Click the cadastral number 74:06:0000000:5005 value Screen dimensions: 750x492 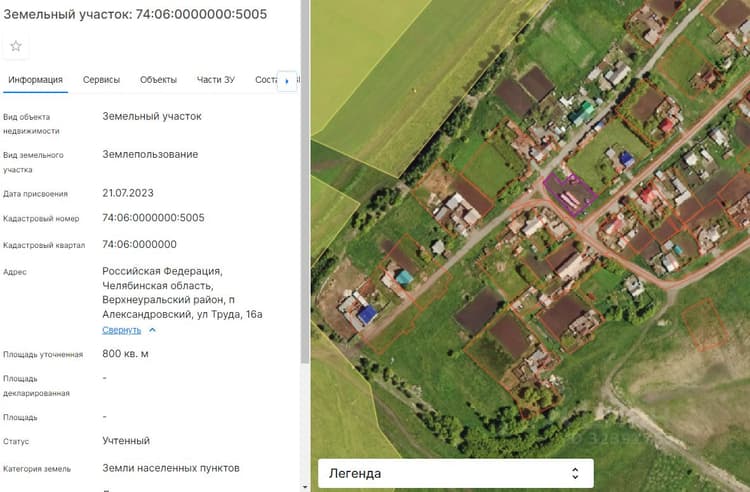coord(153,218)
